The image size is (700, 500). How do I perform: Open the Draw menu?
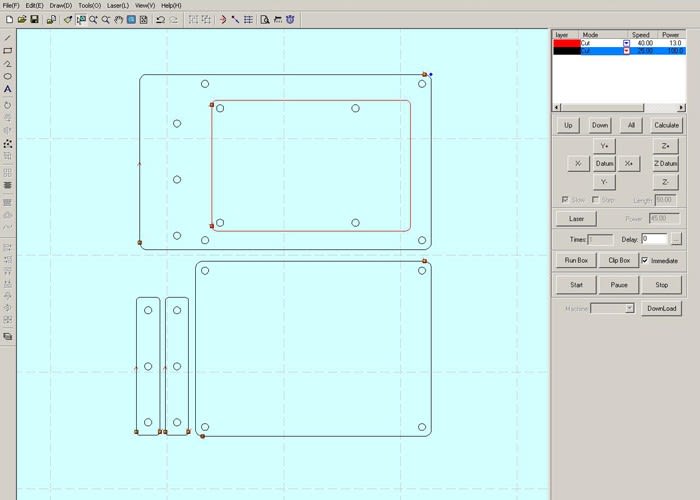coord(61,5)
